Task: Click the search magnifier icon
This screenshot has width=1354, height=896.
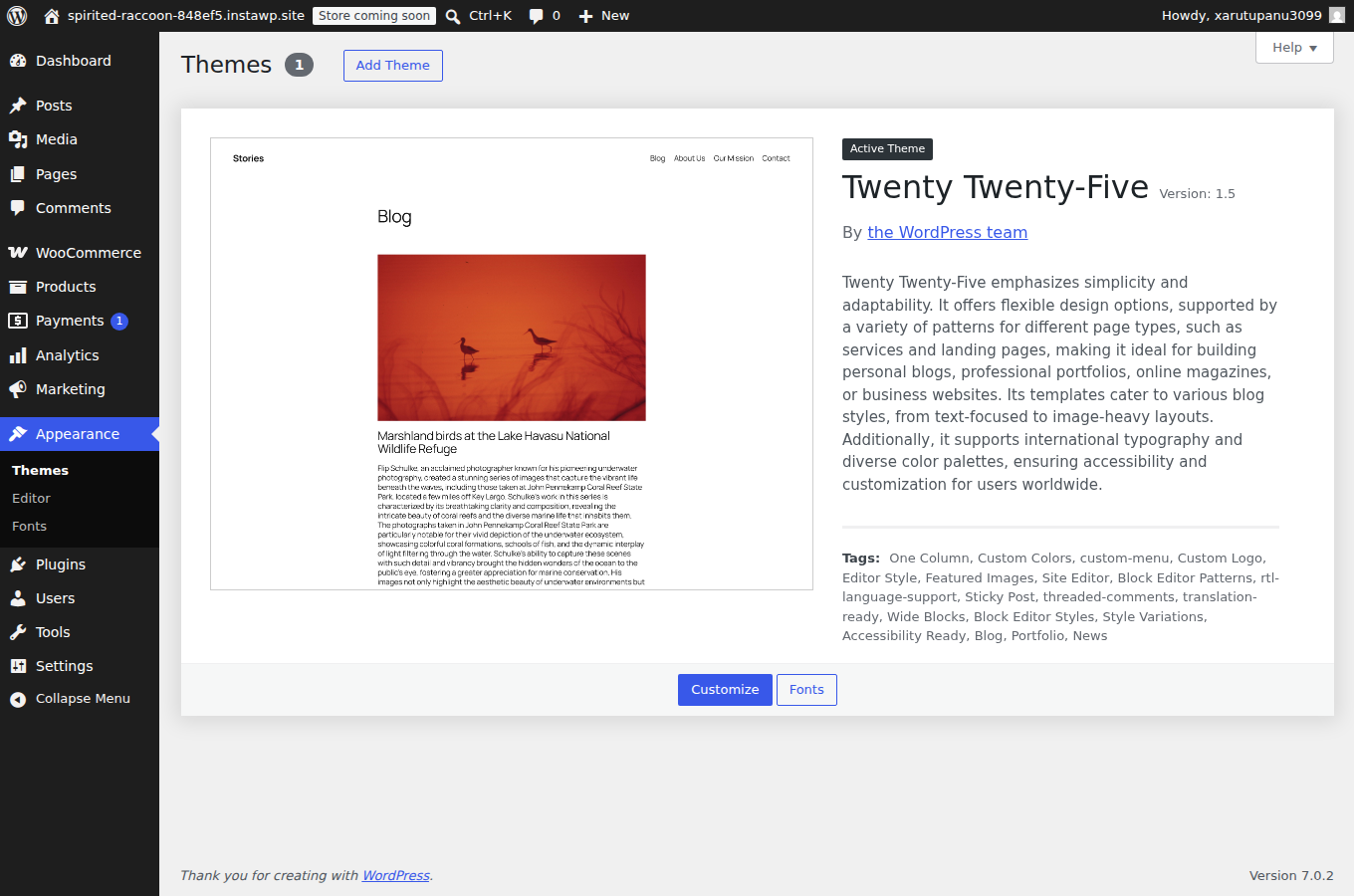Action: tap(453, 16)
